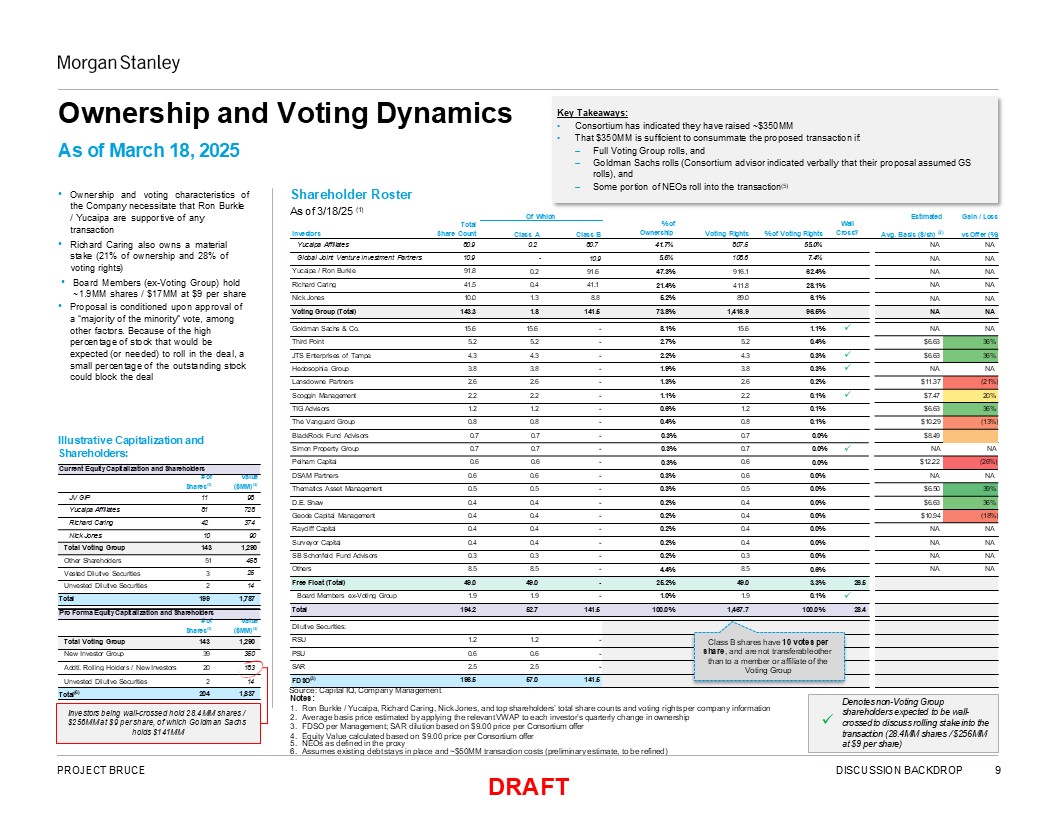
Task: Select the "Yucaipa / Ron Burkle" row label
Action: click(324, 271)
